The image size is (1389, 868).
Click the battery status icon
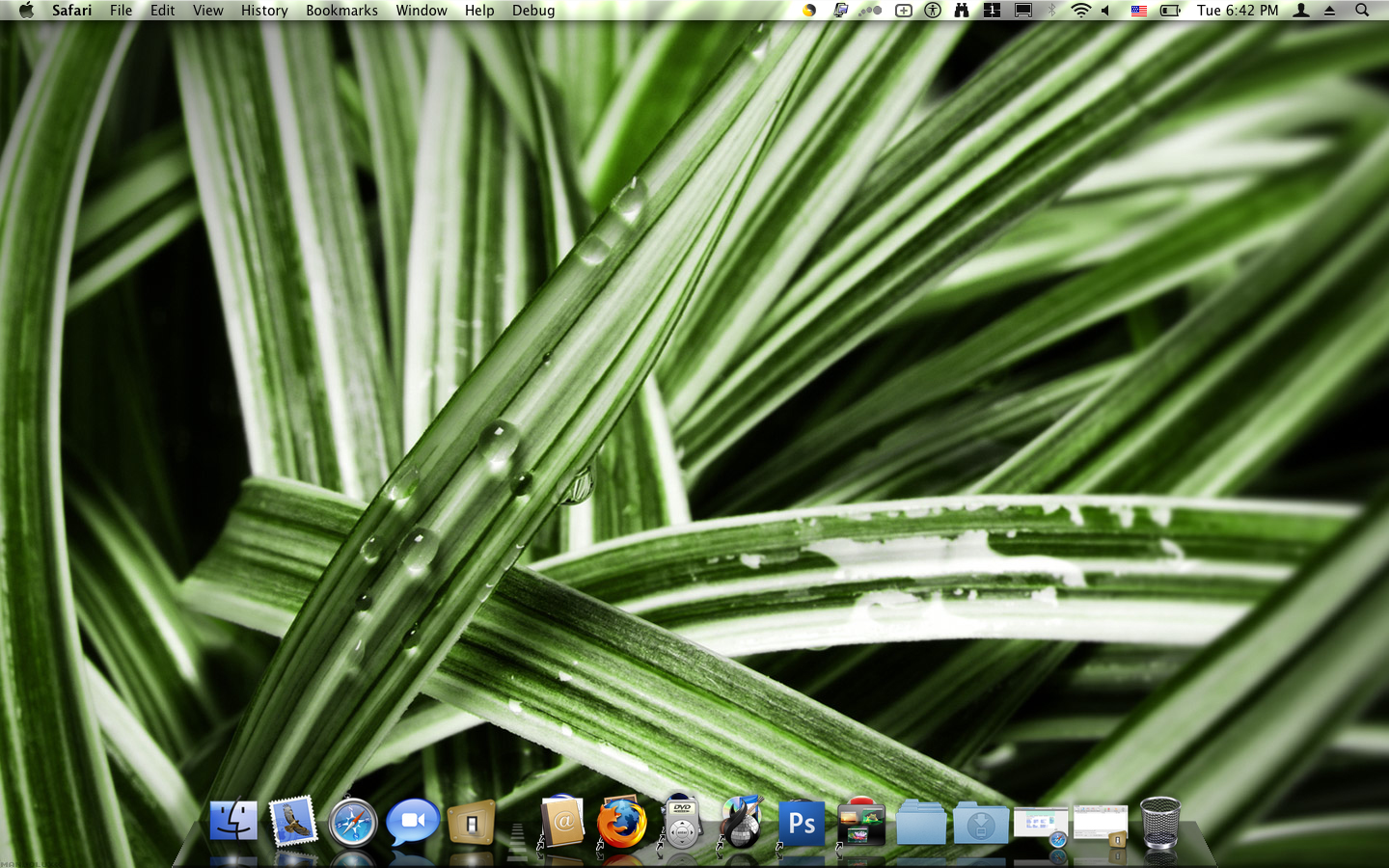point(1170,11)
